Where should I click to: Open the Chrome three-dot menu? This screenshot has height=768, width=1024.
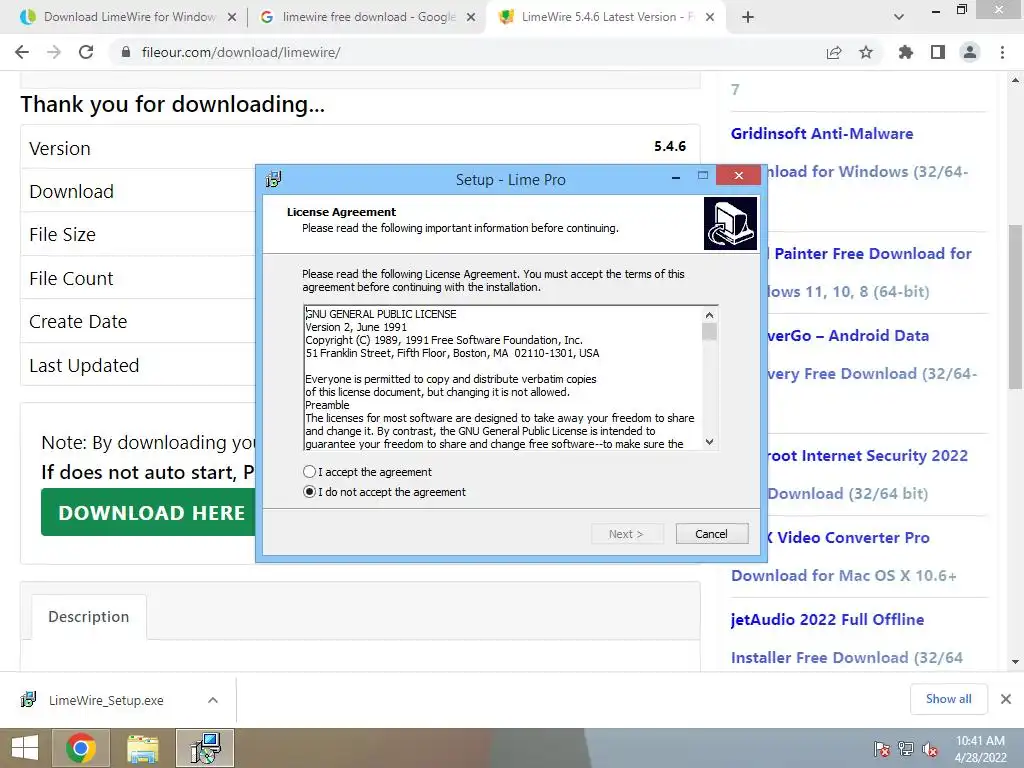[1002, 52]
